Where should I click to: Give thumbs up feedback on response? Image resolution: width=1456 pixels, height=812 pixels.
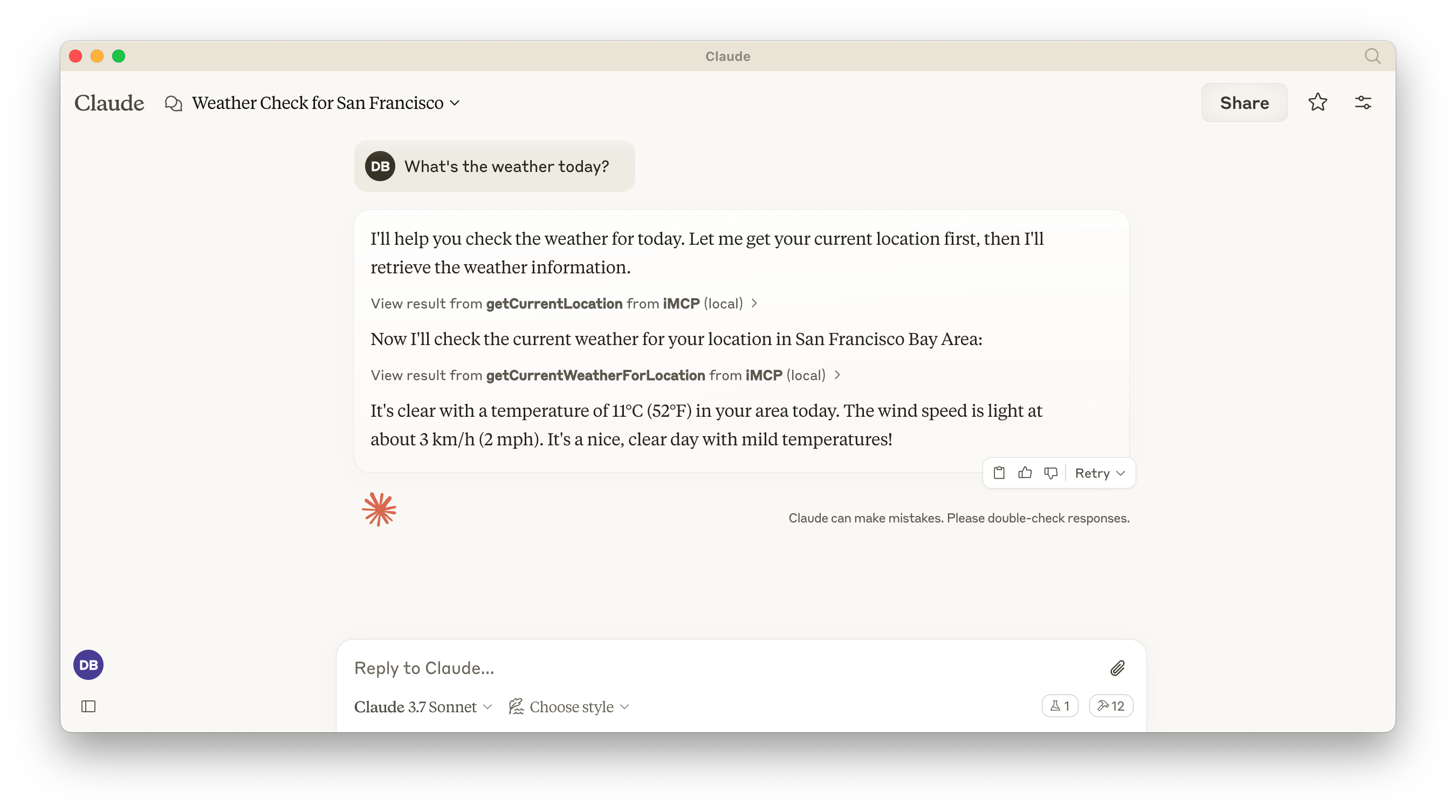[1025, 473]
